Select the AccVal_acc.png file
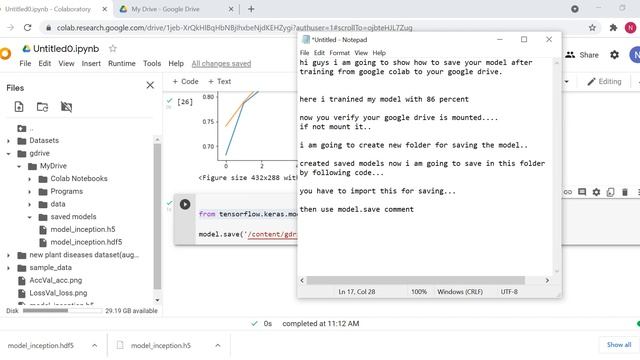 pyautogui.click(x=56, y=280)
